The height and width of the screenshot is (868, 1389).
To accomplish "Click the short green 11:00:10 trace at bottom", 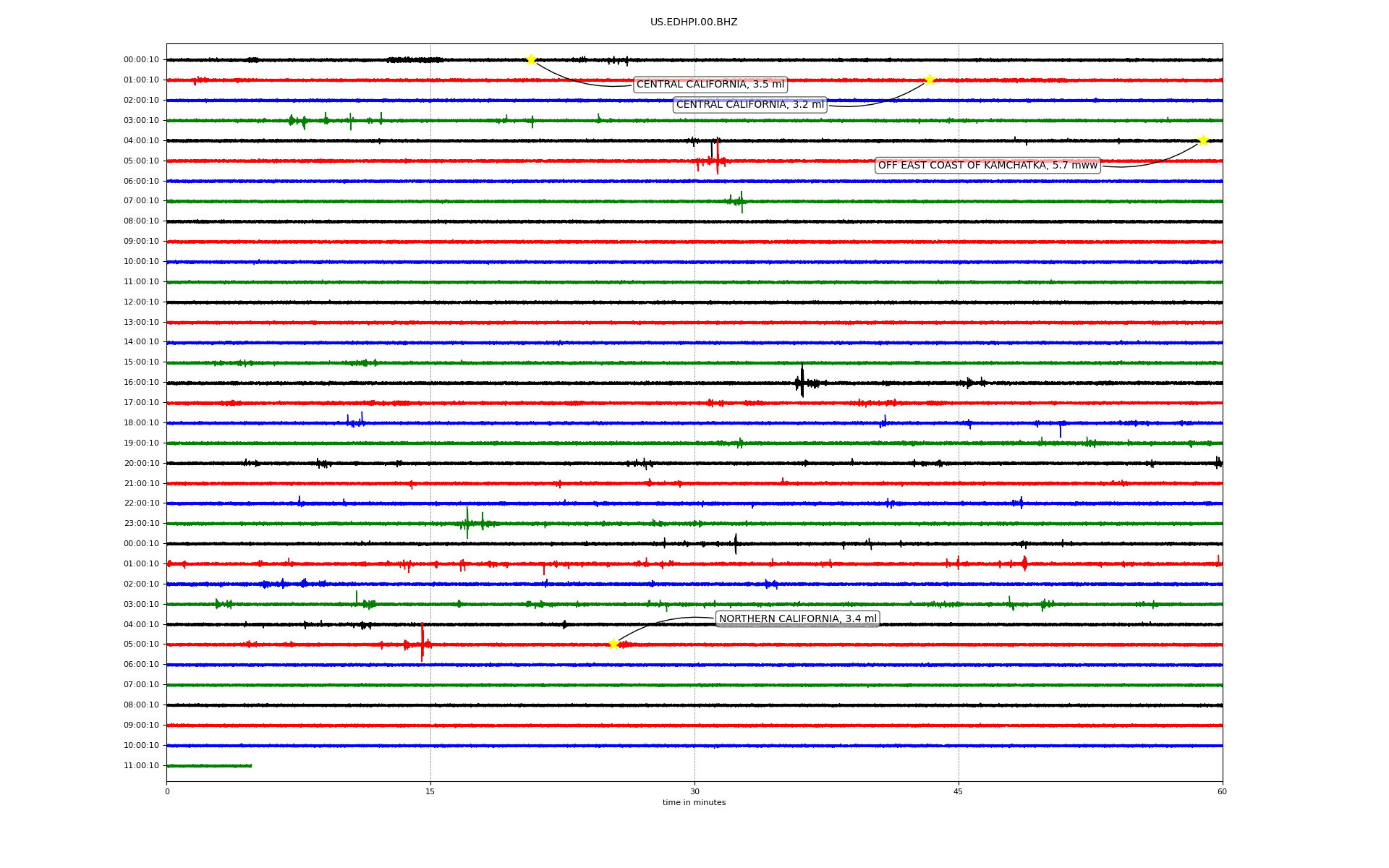I will [209, 765].
